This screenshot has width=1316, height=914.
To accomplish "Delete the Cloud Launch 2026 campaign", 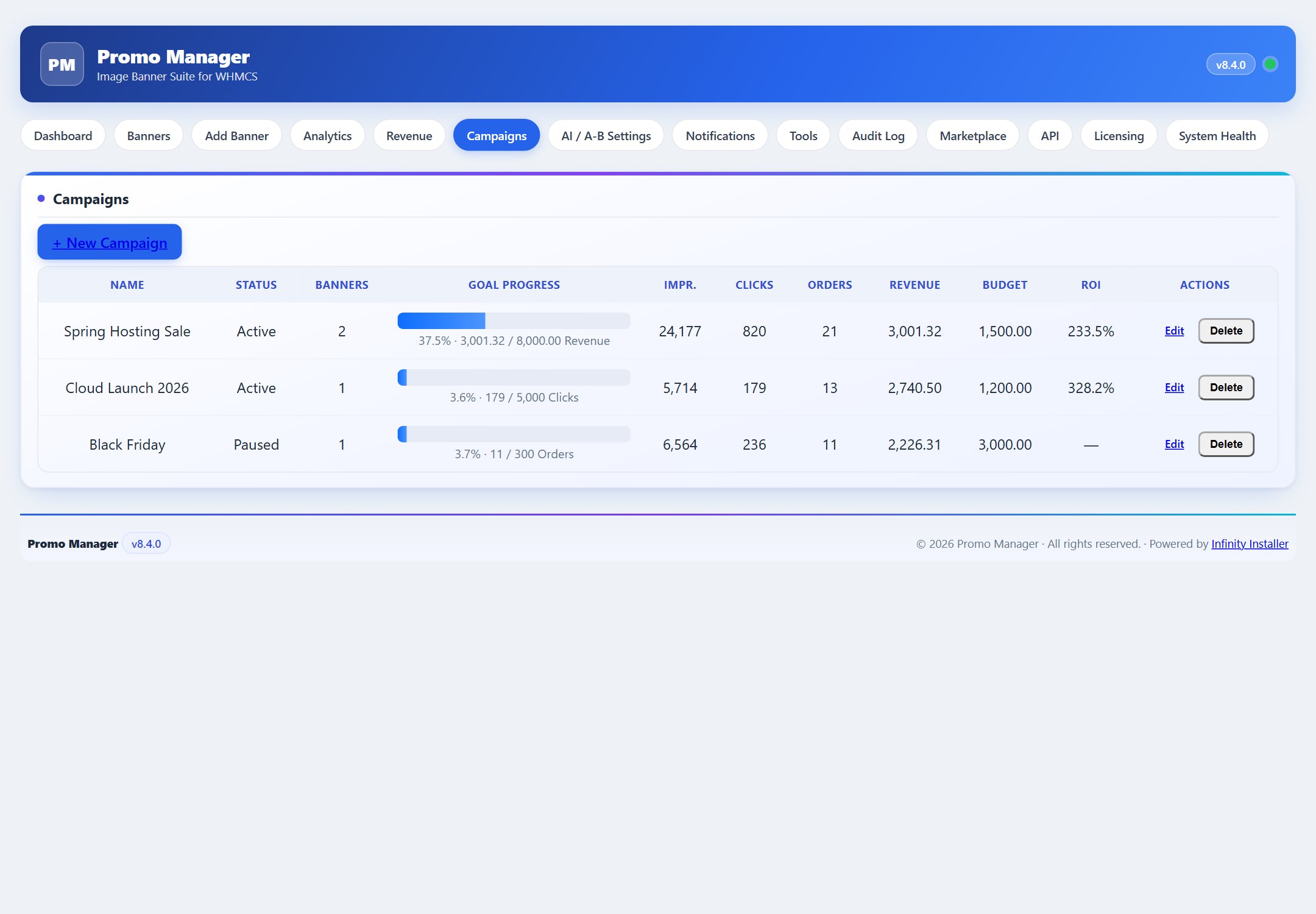I will (x=1226, y=388).
